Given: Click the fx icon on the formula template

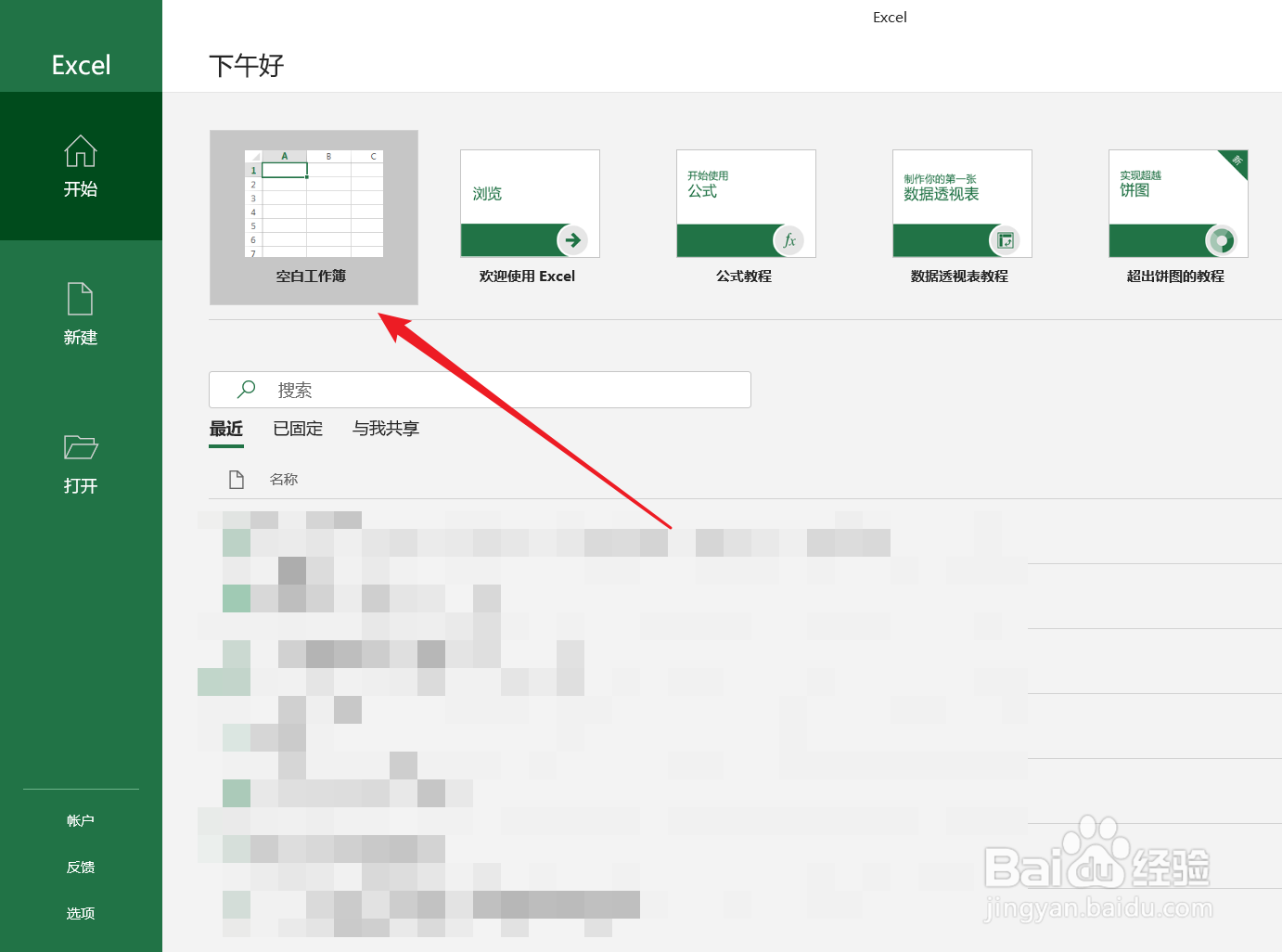Looking at the screenshot, I should pos(789,240).
